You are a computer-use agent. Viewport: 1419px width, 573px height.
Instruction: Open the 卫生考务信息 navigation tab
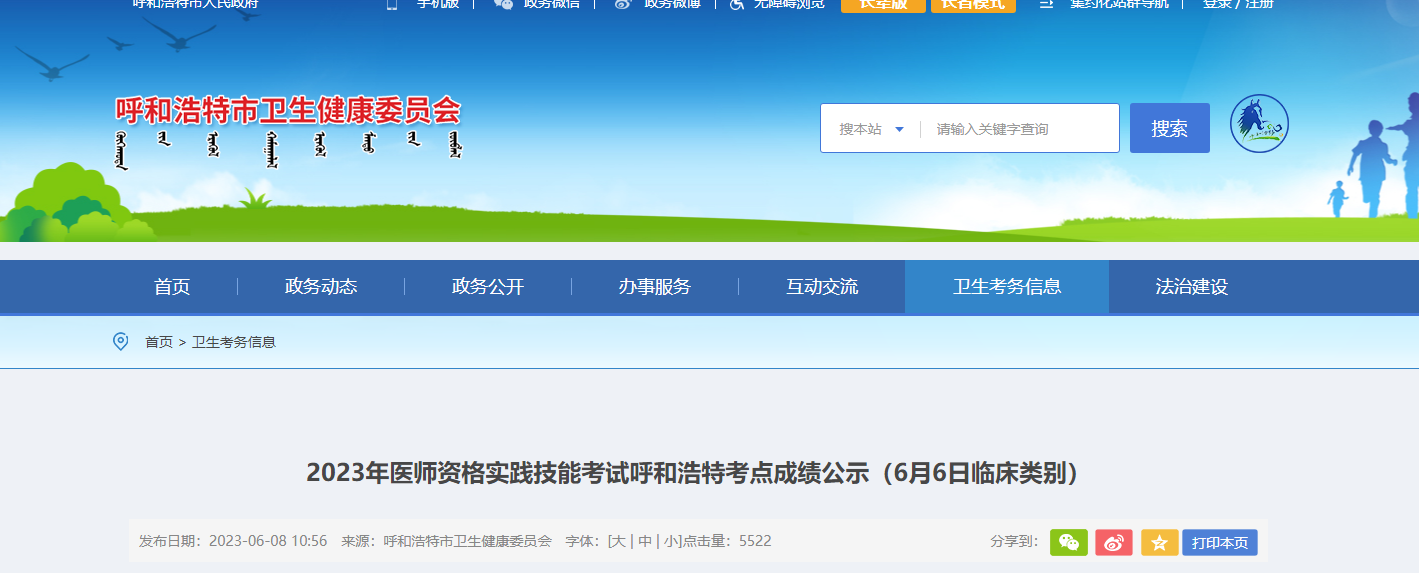point(1007,287)
